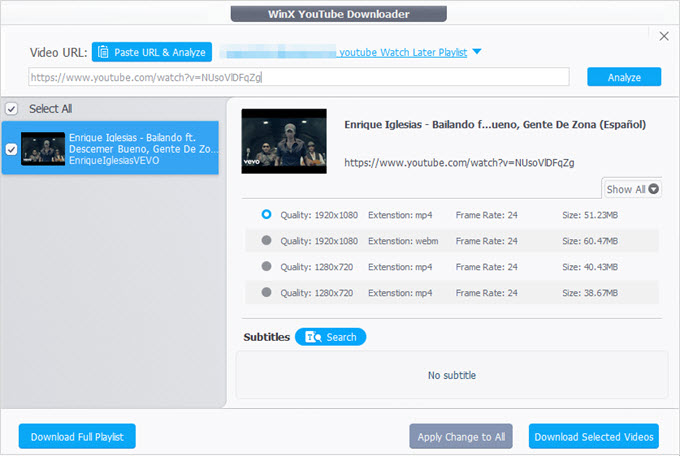This screenshot has height=456, width=680.
Task: Select the Enrique Iglesias Bailando list thumbnail
Action: [43, 148]
